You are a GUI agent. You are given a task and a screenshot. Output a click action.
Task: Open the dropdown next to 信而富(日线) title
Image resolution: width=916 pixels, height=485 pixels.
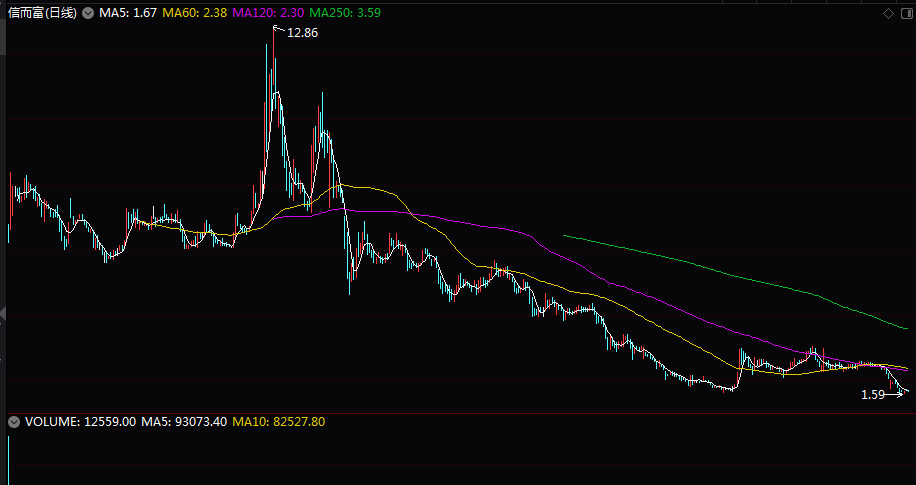(88, 13)
